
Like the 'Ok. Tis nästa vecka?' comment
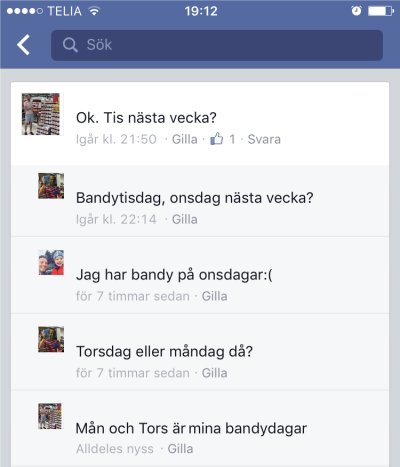pyautogui.click(x=185, y=139)
